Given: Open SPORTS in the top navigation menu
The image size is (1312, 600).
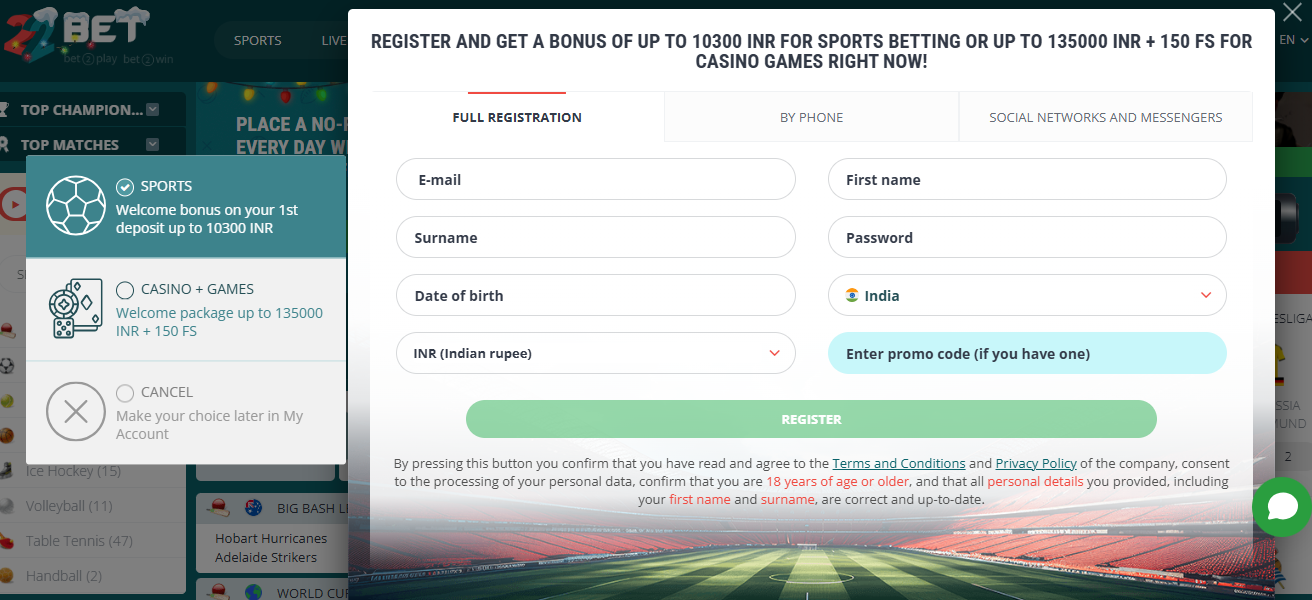Looking at the screenshot, I should click(x=257, y=40).
